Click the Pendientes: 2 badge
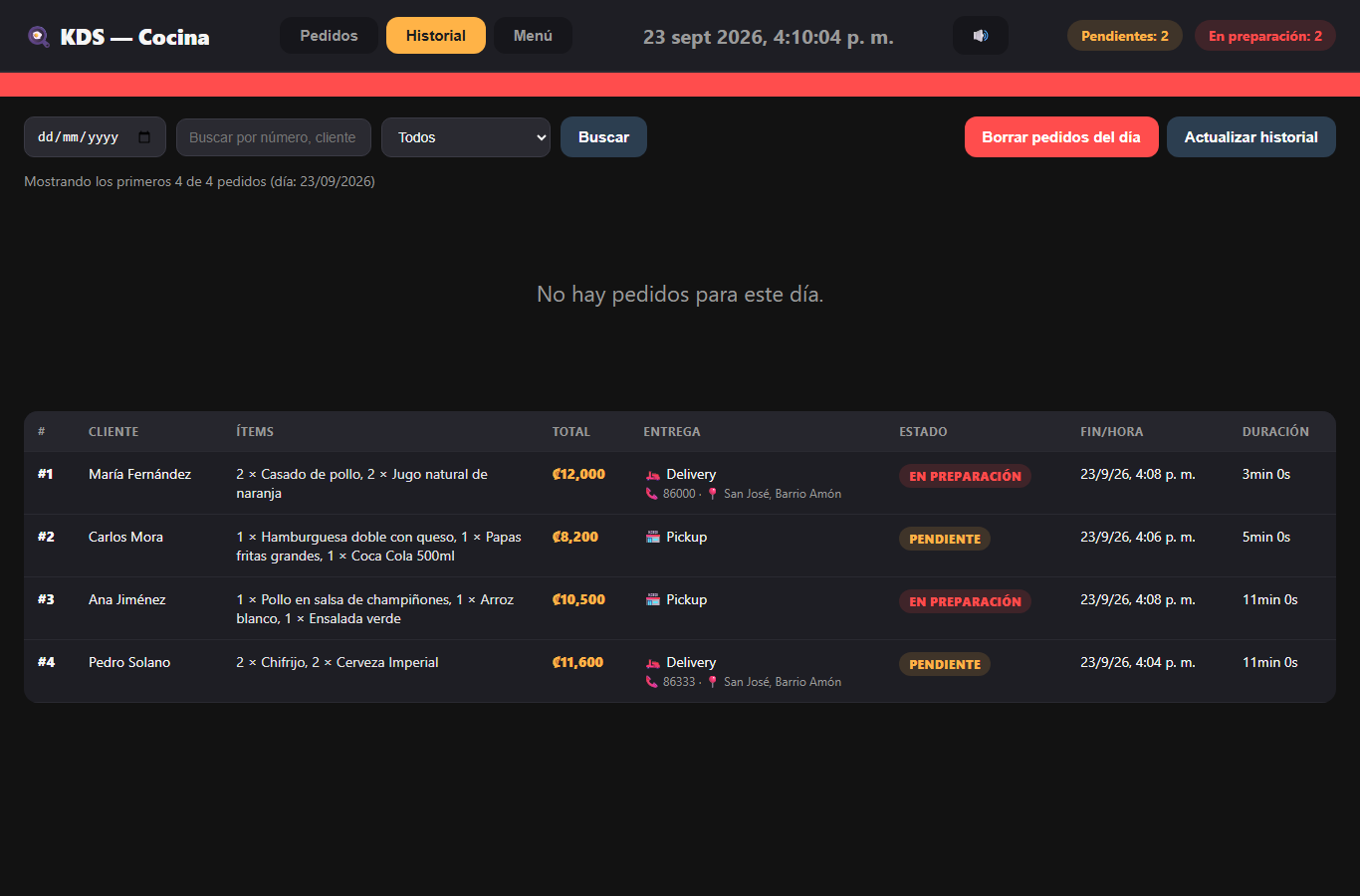The height and width of the screenshot is (896, 1360). [1125, 36]
